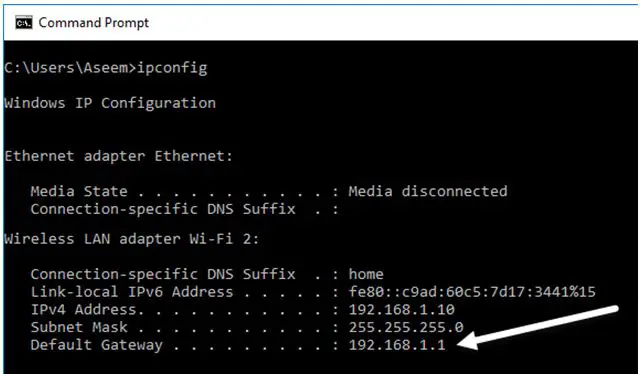Screen dimensions: 640x374
Task: Click the Wireless LAN adapter Wi-Fi 2 heading
Action: 131,238
